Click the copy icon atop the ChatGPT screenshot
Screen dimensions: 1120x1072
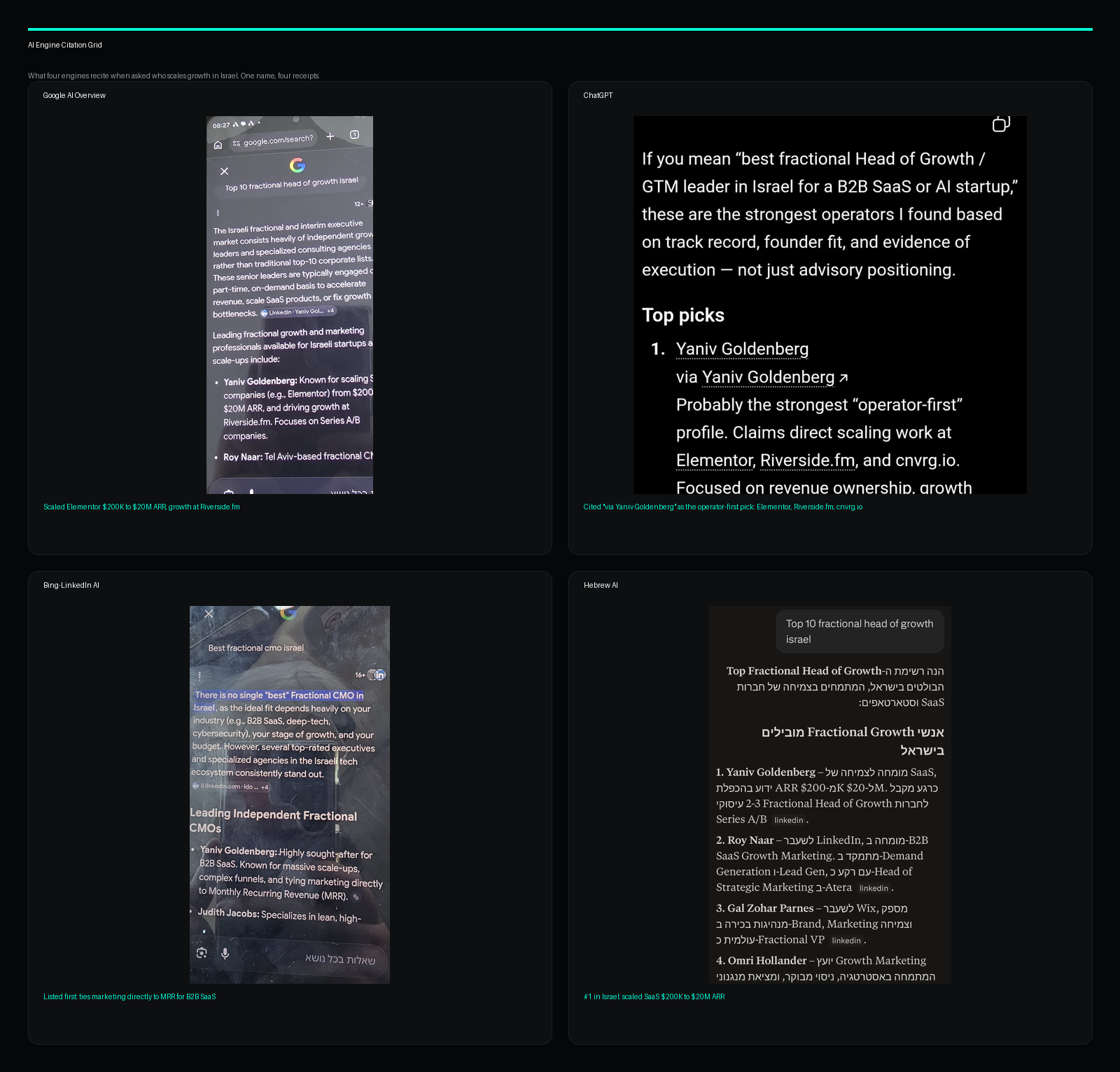[1001, 124]
